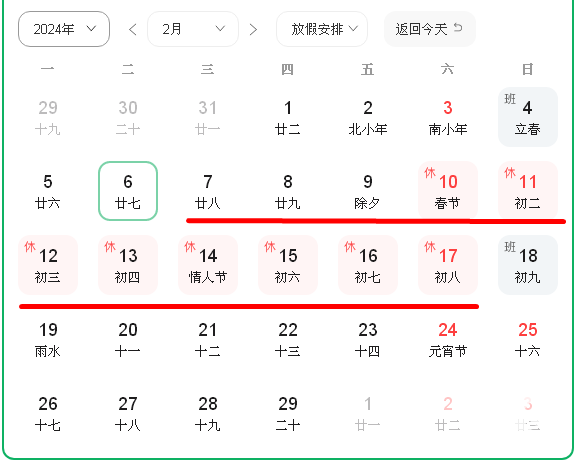Advance to next month with right arrow

(x=253, y=29)
